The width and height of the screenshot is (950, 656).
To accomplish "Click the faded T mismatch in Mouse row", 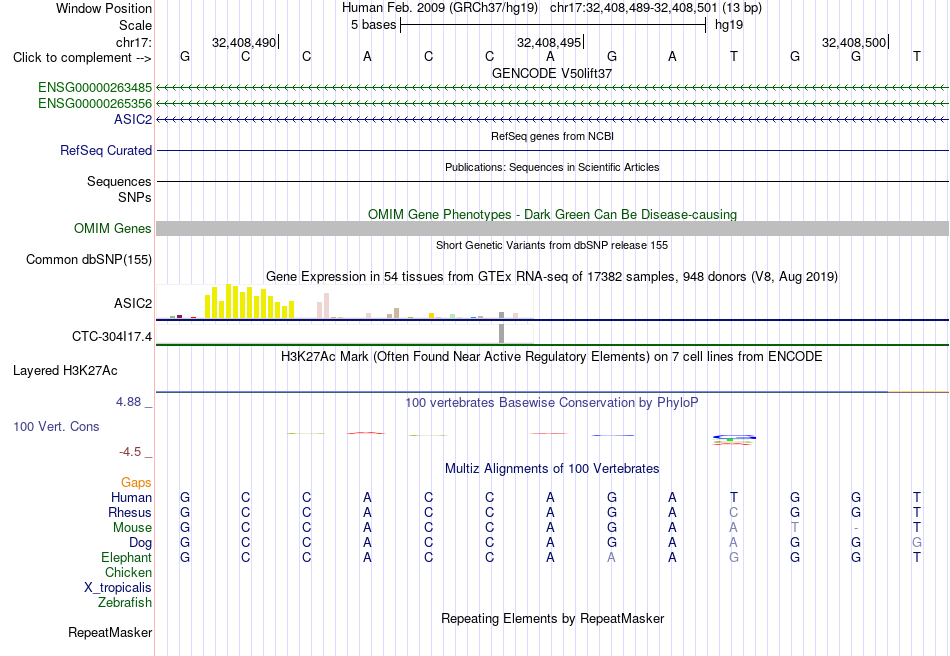I will coord(795,528).
